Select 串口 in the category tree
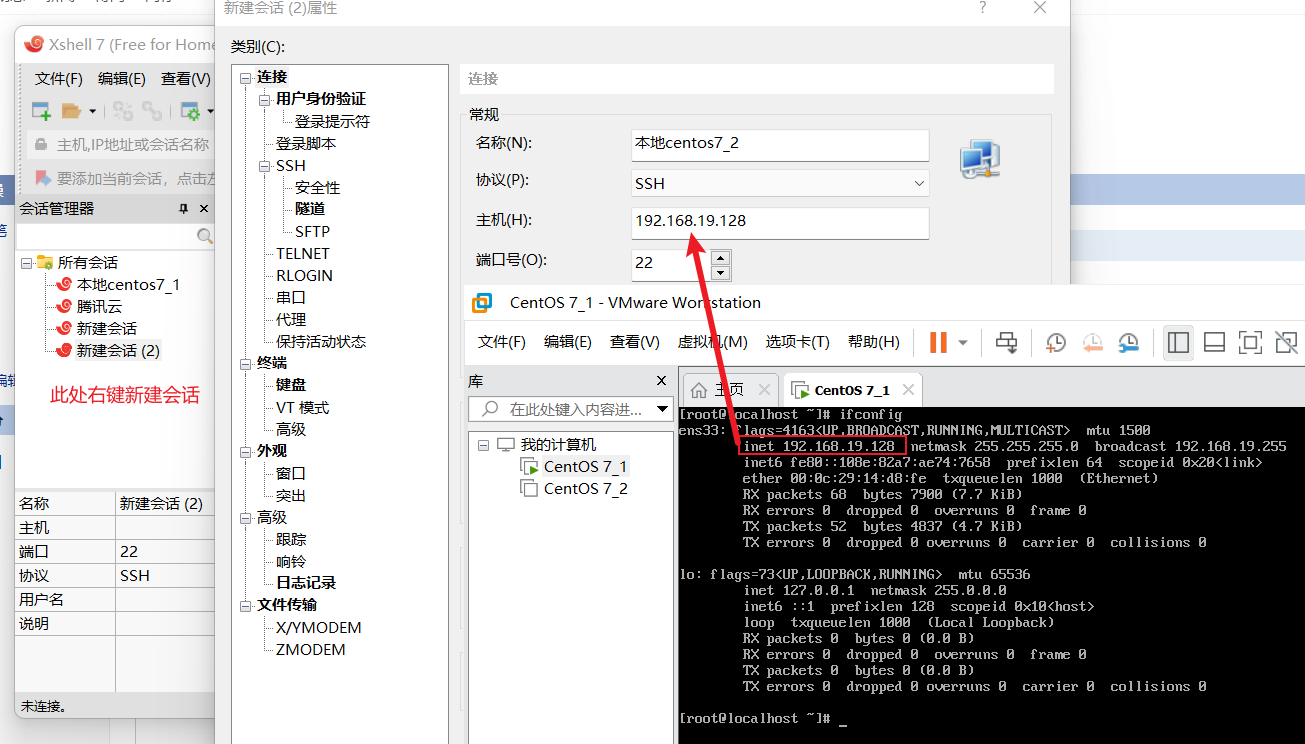The height and width of the screenshot is (744, 1305). point(291,297)
